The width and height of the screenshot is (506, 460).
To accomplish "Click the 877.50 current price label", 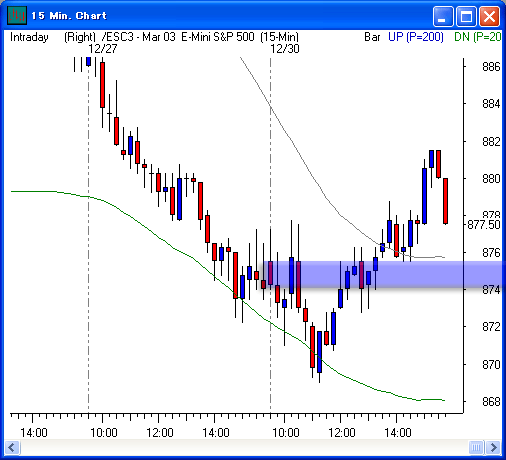I will point(484,225).
